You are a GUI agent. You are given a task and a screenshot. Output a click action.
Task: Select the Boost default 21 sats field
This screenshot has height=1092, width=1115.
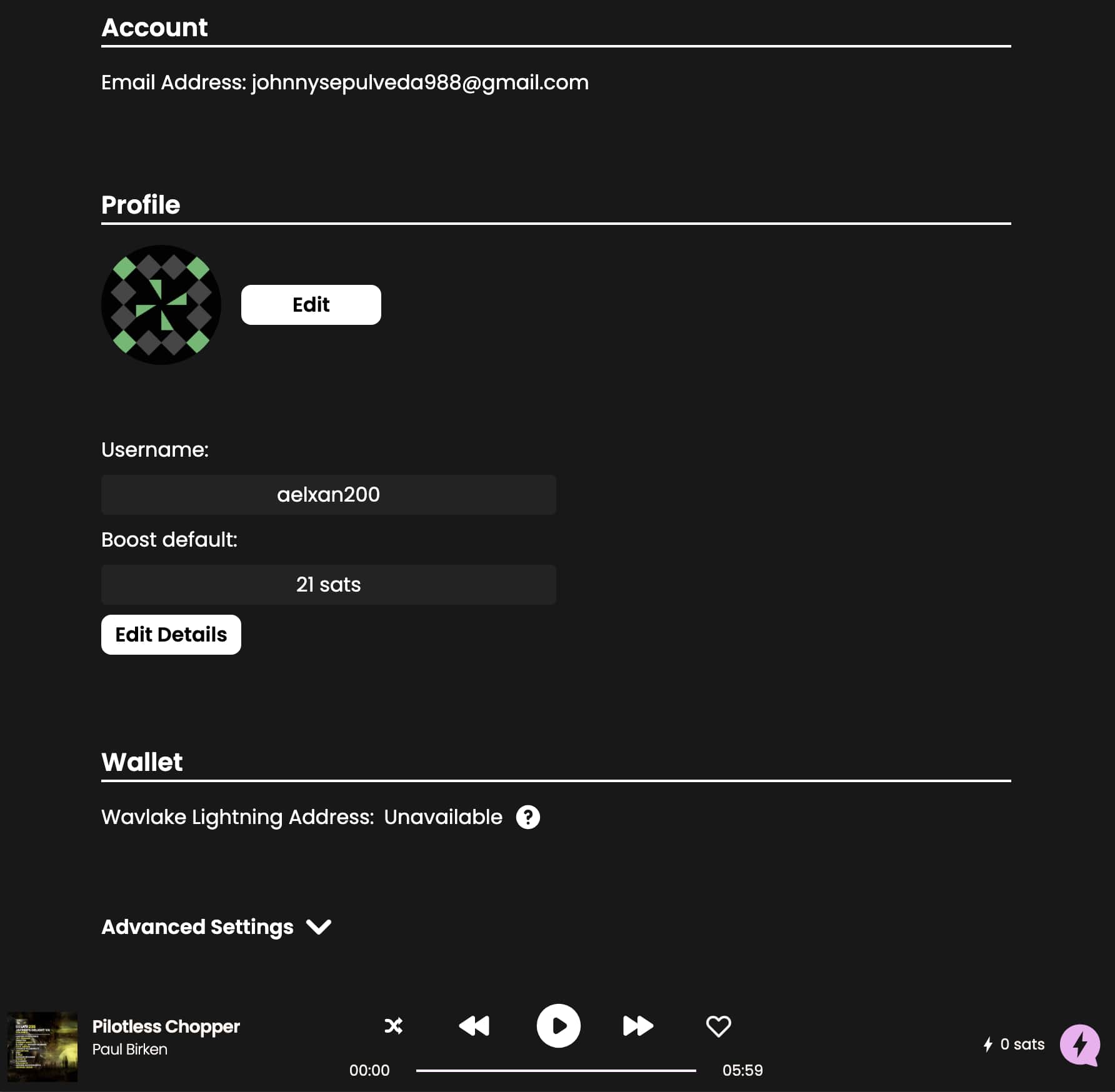(329, 585)
